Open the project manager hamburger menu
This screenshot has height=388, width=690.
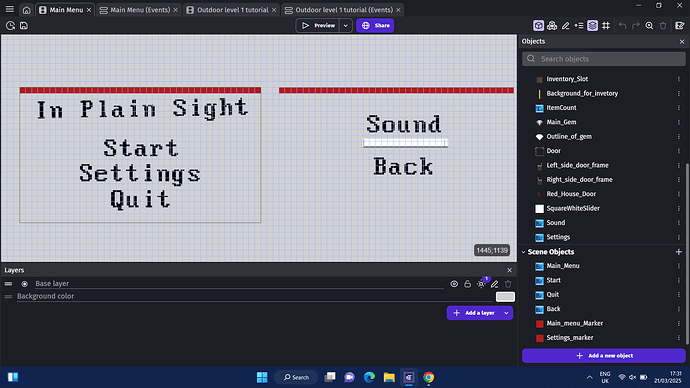[10, 9]
